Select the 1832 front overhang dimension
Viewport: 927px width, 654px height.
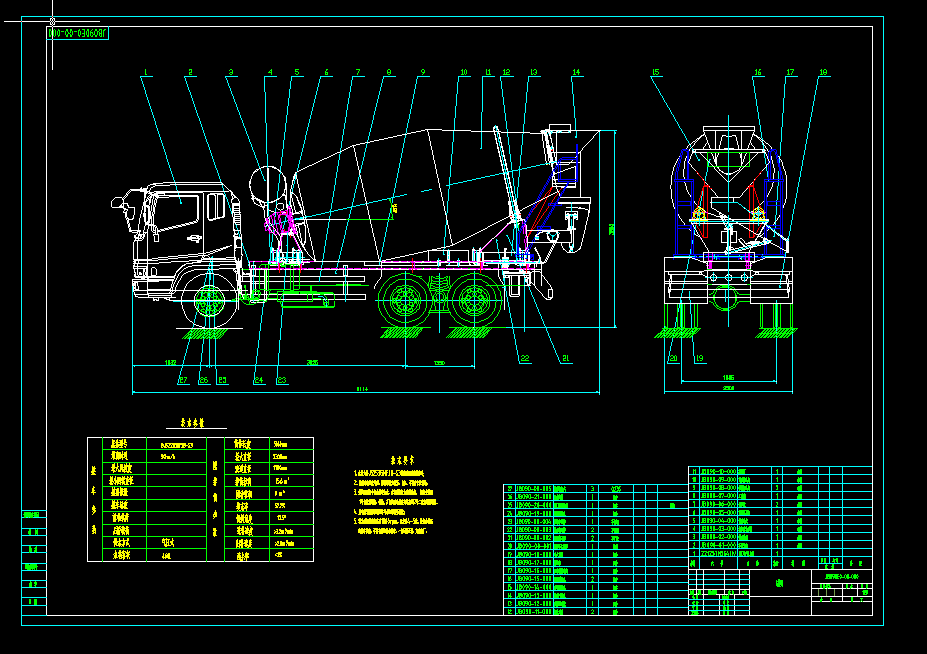click(x=170, y=362)
